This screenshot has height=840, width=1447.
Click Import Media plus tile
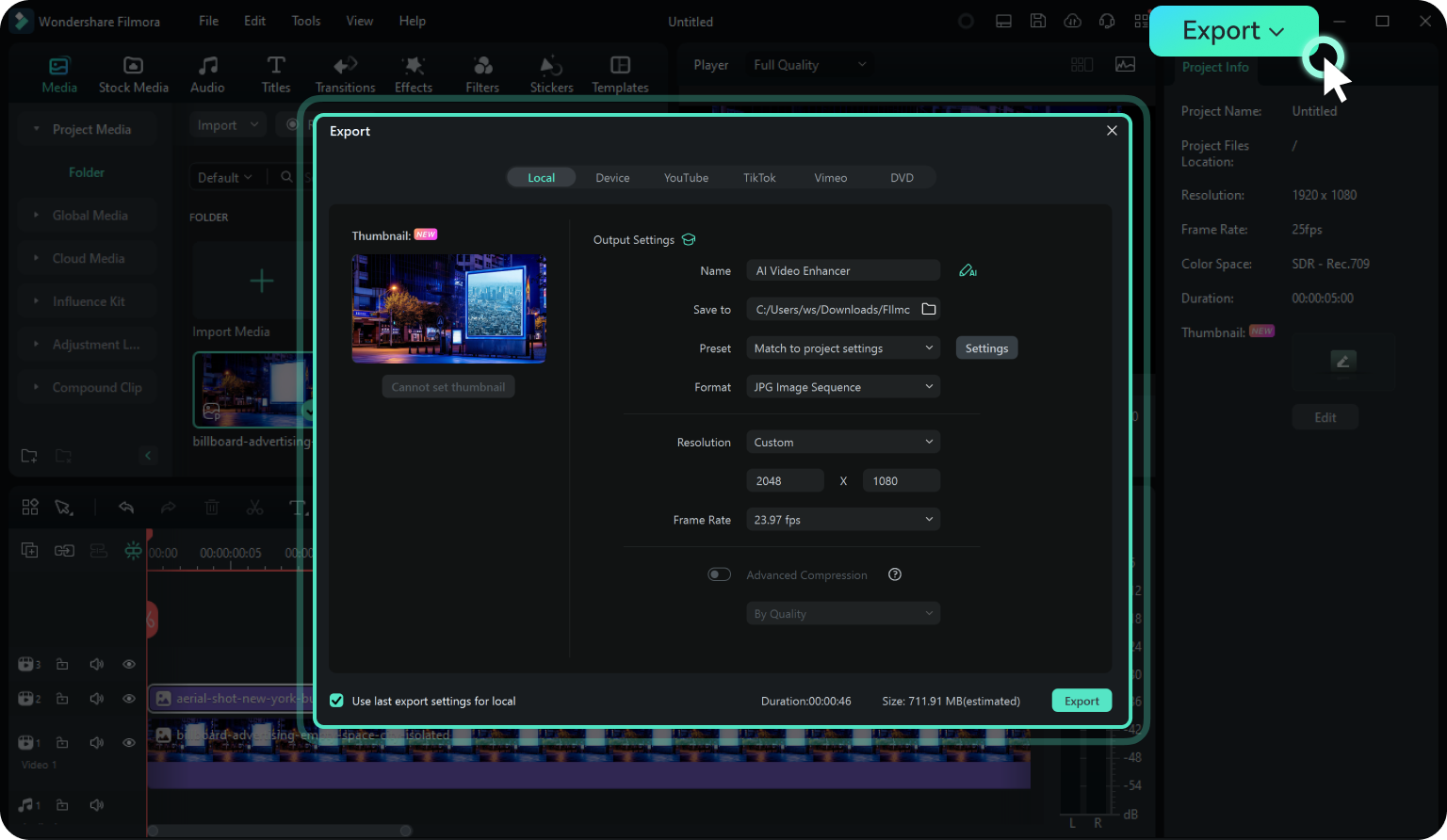click(x=261, y=281)
